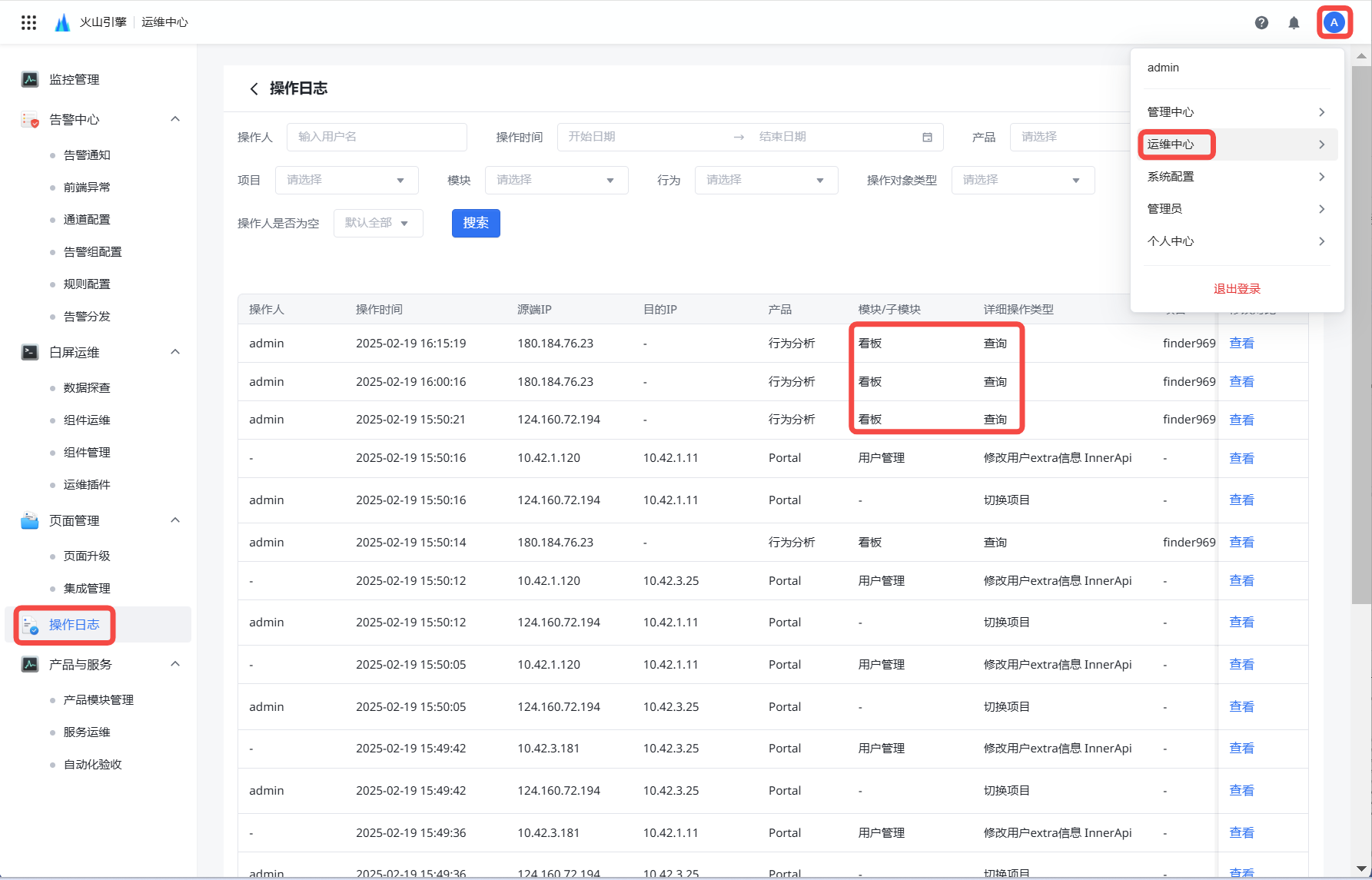Viewport: 1372px width, 880px height.
Task: Click the 操作人 username input field
Action: pos(377,137)
